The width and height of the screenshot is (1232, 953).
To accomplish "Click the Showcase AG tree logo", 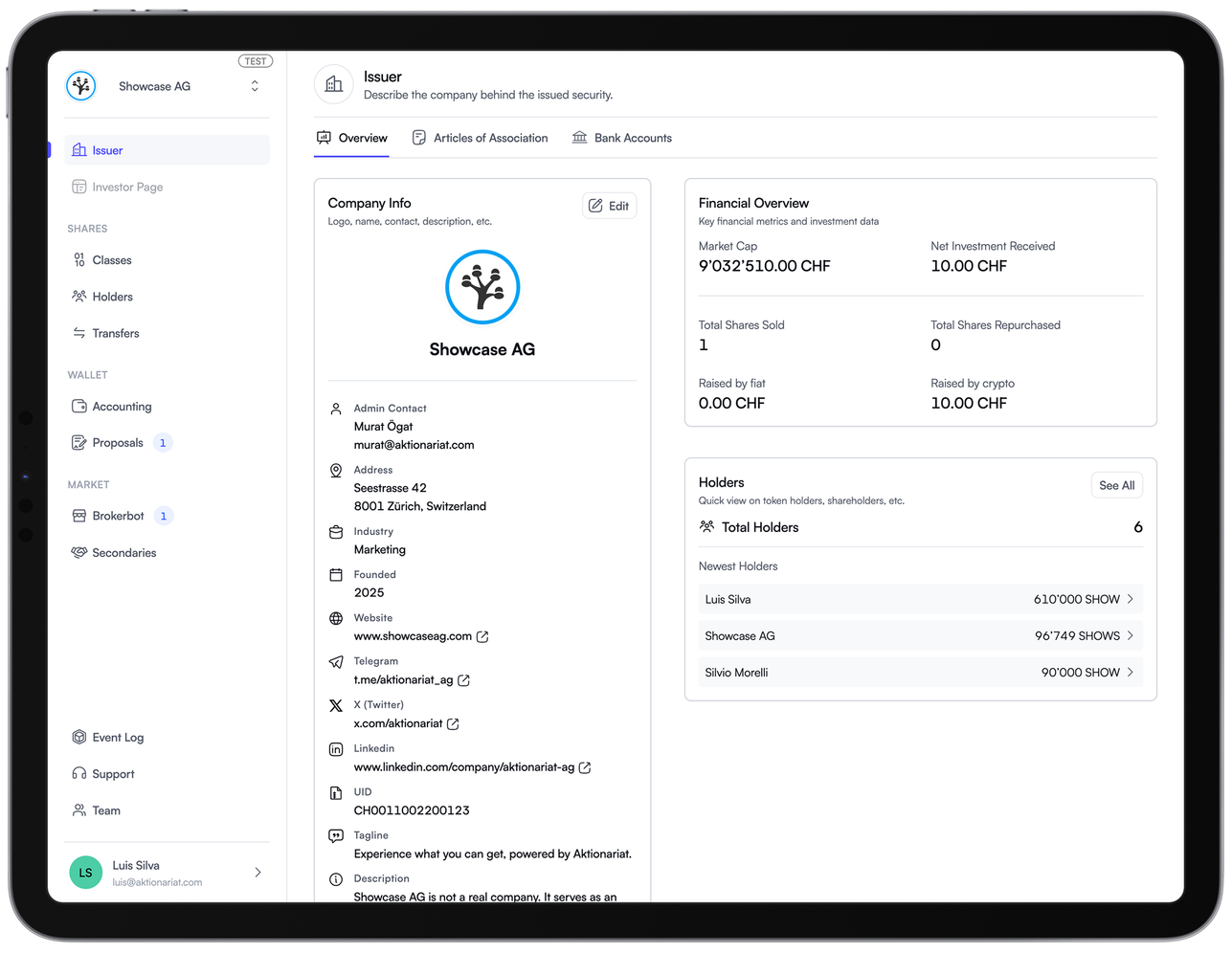I will [x=482, y=286].
